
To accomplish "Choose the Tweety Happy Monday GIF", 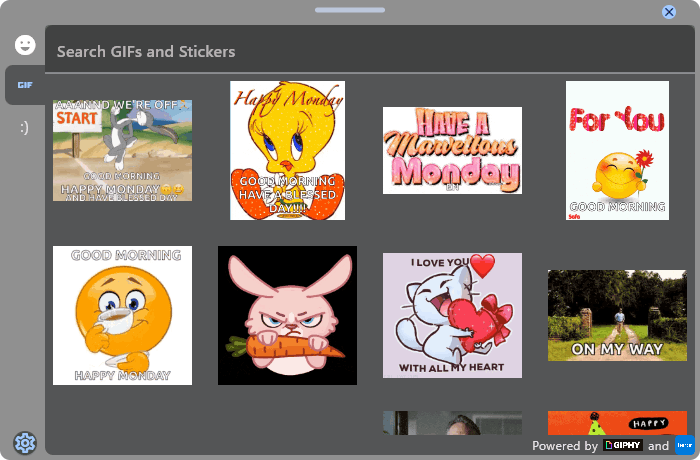I will click(288, 150).
